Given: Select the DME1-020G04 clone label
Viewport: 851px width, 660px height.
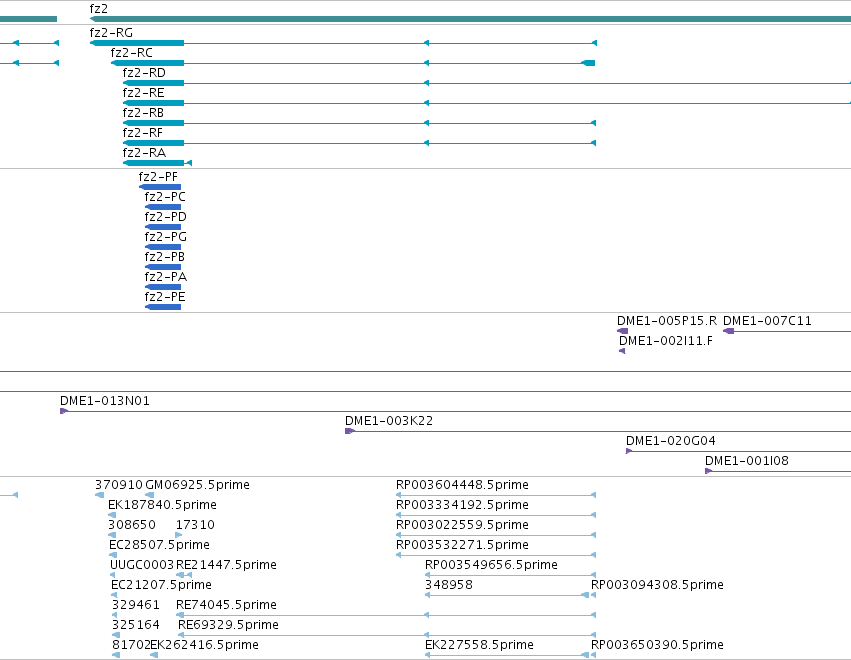Looking at the screenshot, I should 671,441.
